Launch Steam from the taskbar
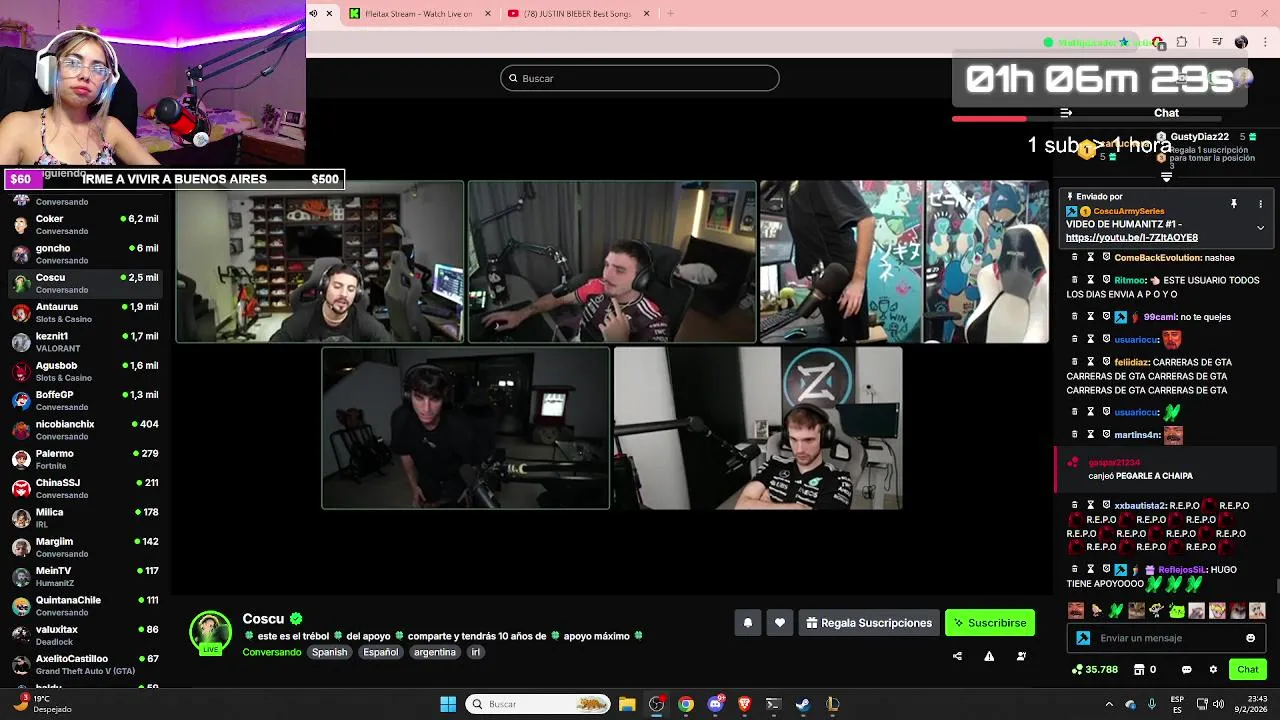 click(802, 704)
